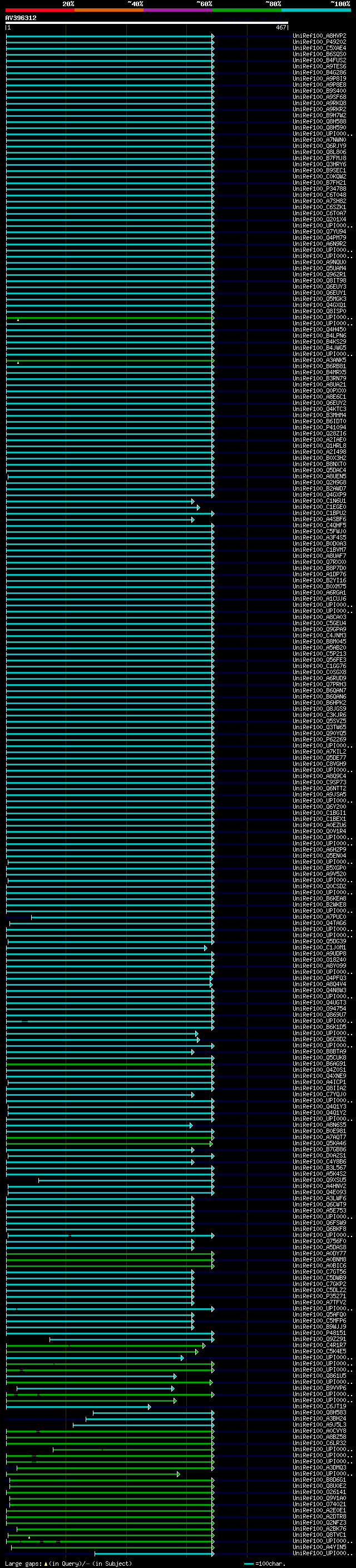Select UniRef100_C1N6U1 label

(x=319, y=501)
